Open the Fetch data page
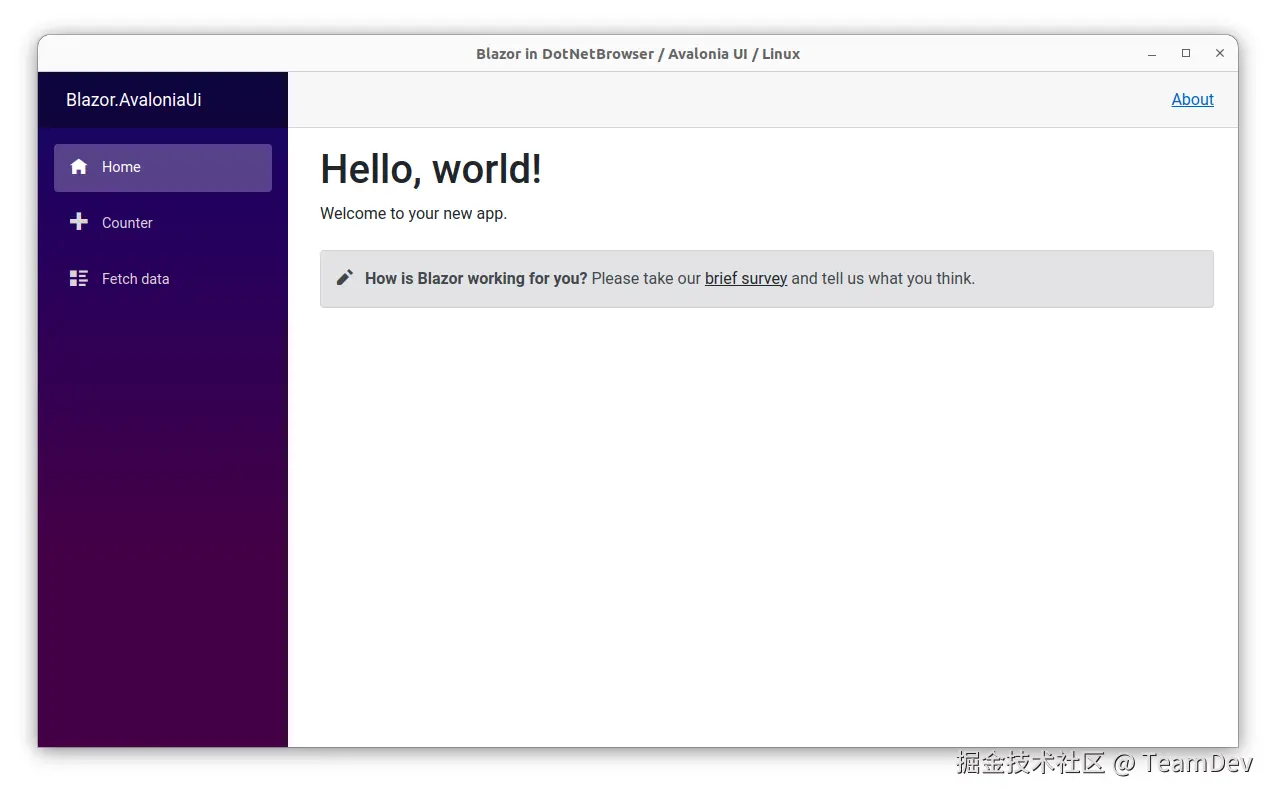 135,278
